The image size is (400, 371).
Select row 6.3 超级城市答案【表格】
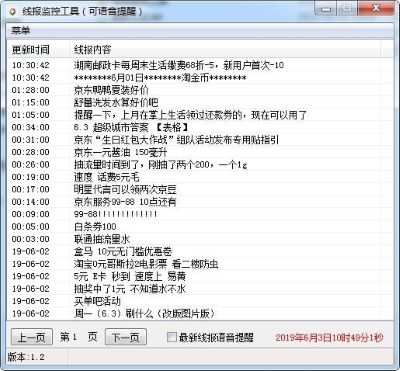click(x=200, y=127)
